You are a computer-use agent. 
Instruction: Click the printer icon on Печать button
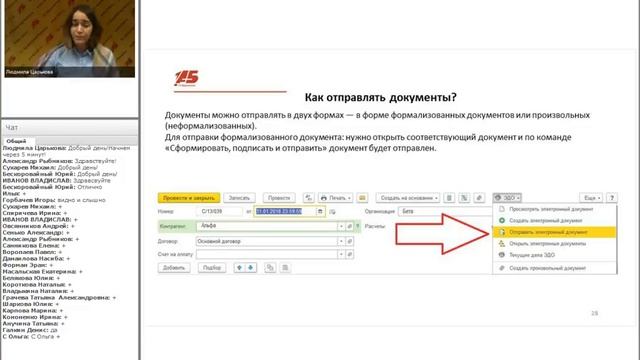324,198
